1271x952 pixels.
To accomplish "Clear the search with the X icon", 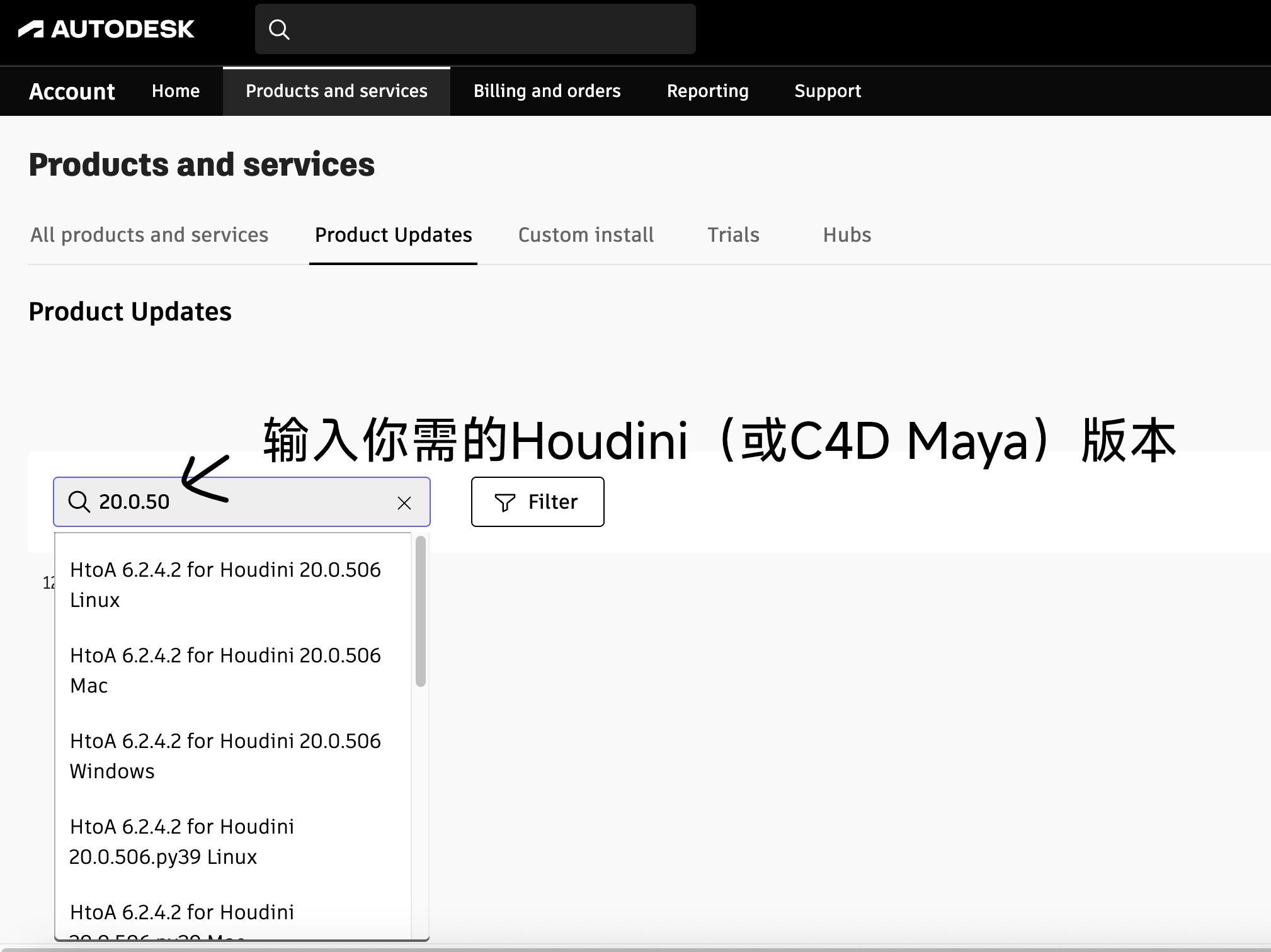I will (403, 502).
